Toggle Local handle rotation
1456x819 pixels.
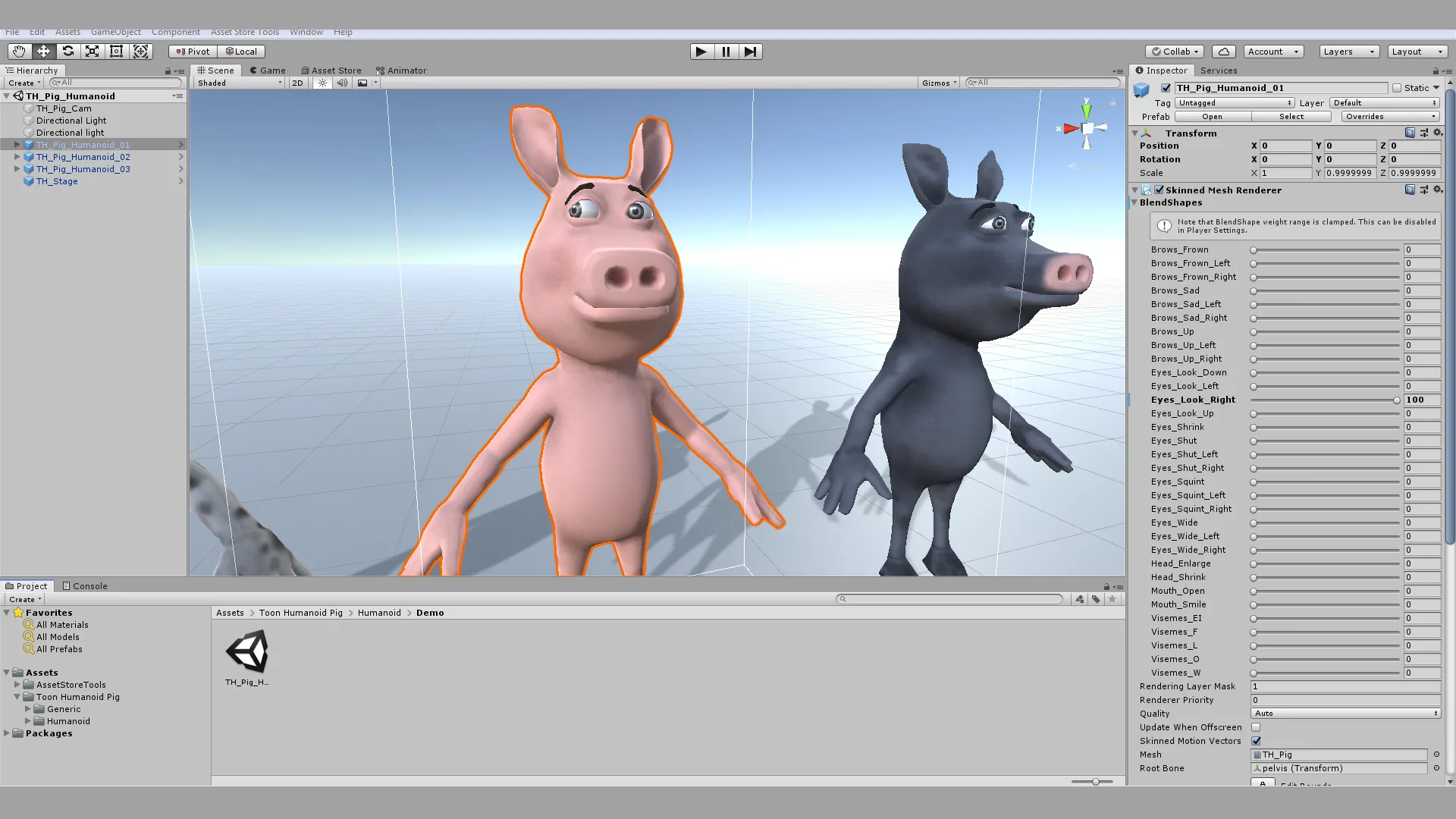pyautogui.click(x=241, y=52)
